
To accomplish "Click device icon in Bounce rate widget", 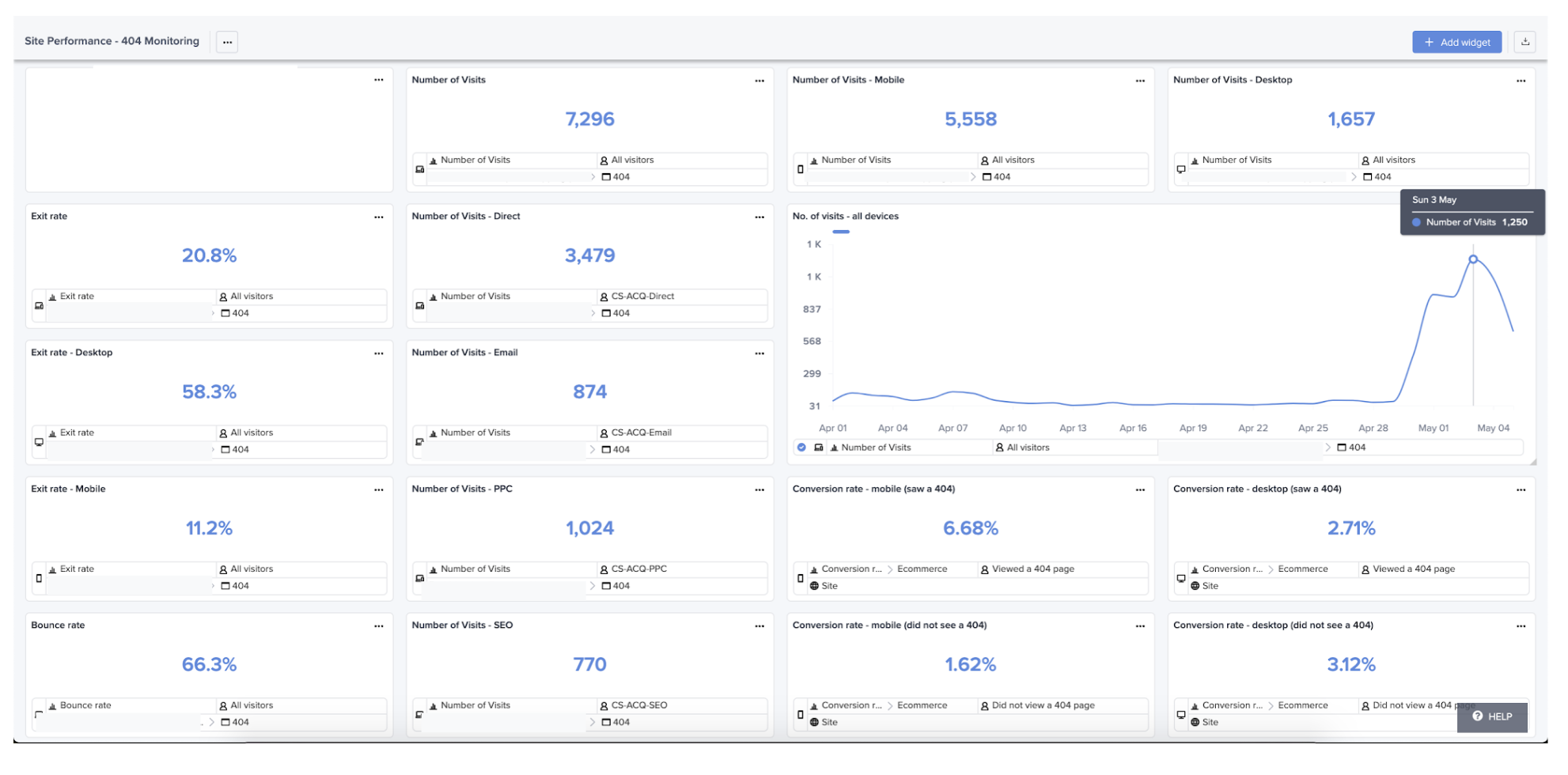I will pyautogui.click(x=39, y=714).
